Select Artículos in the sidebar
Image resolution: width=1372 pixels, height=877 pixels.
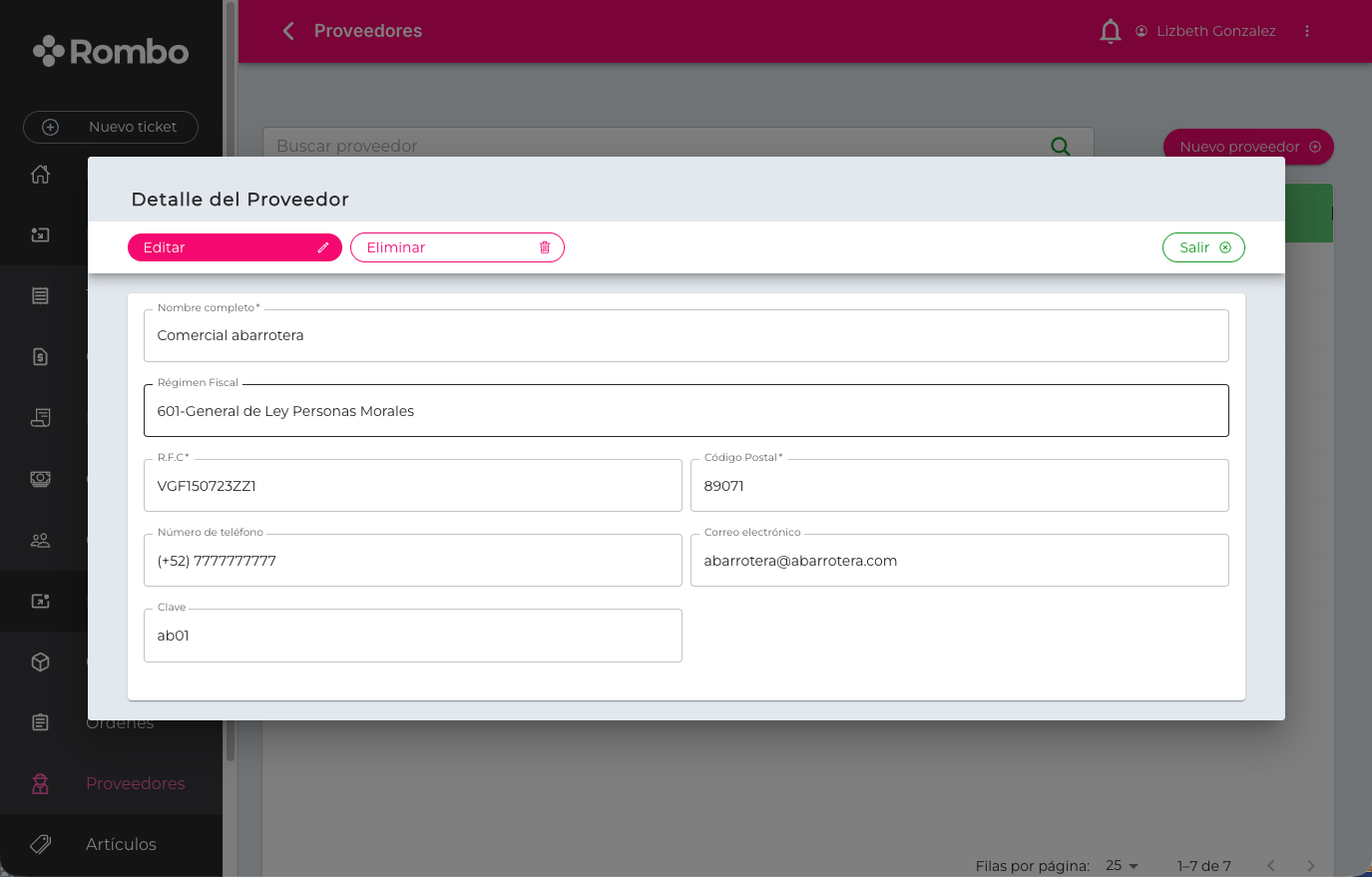[121, 844]
